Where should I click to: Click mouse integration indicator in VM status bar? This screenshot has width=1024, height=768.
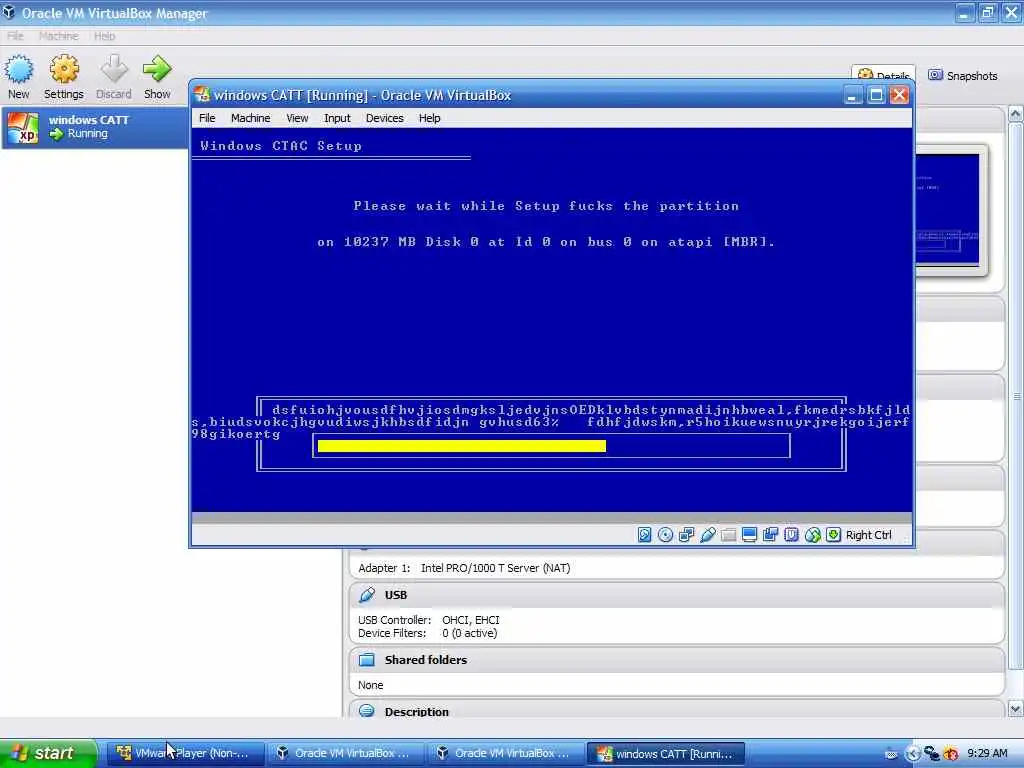pos(812,535)
